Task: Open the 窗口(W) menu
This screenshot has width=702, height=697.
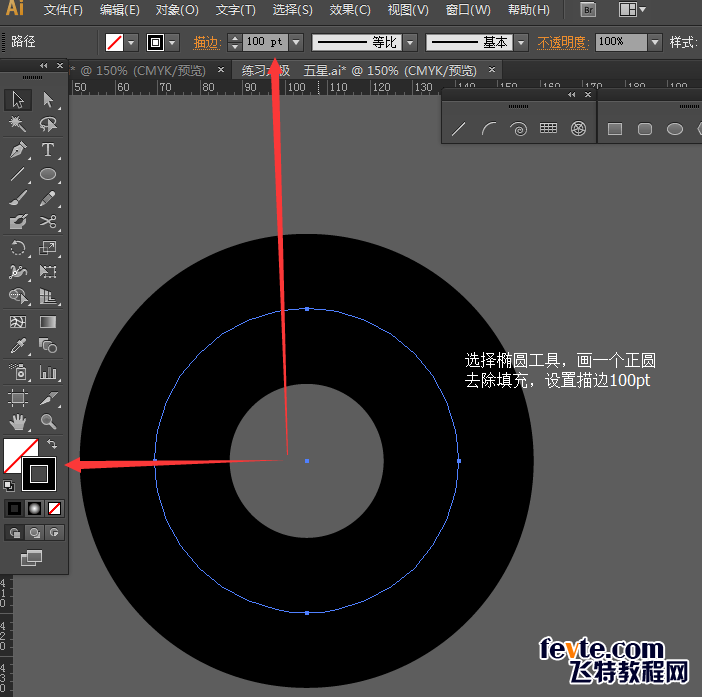Action: click(x=468, y=10)
